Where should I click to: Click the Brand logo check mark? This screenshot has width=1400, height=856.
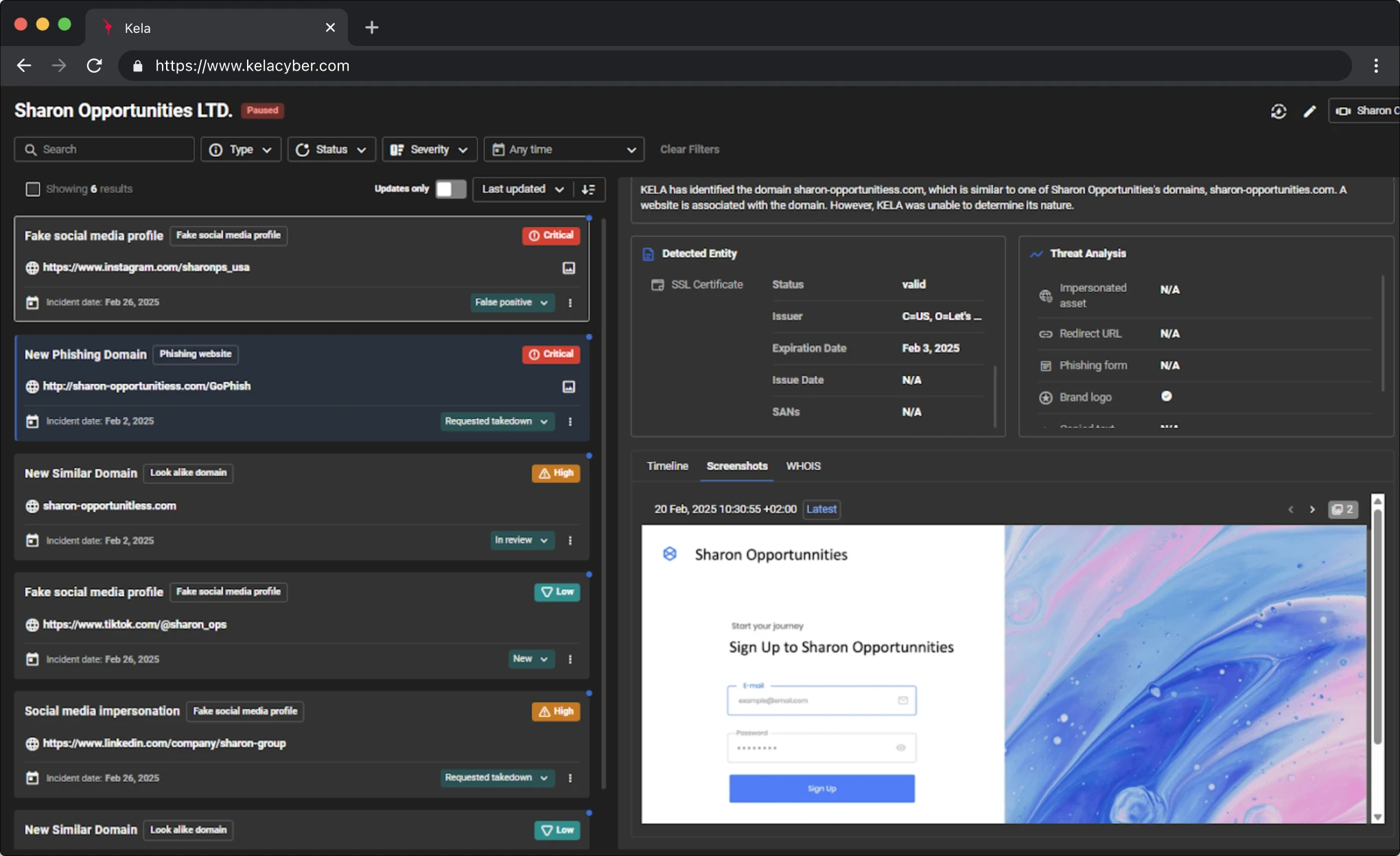click(1167, 396)
